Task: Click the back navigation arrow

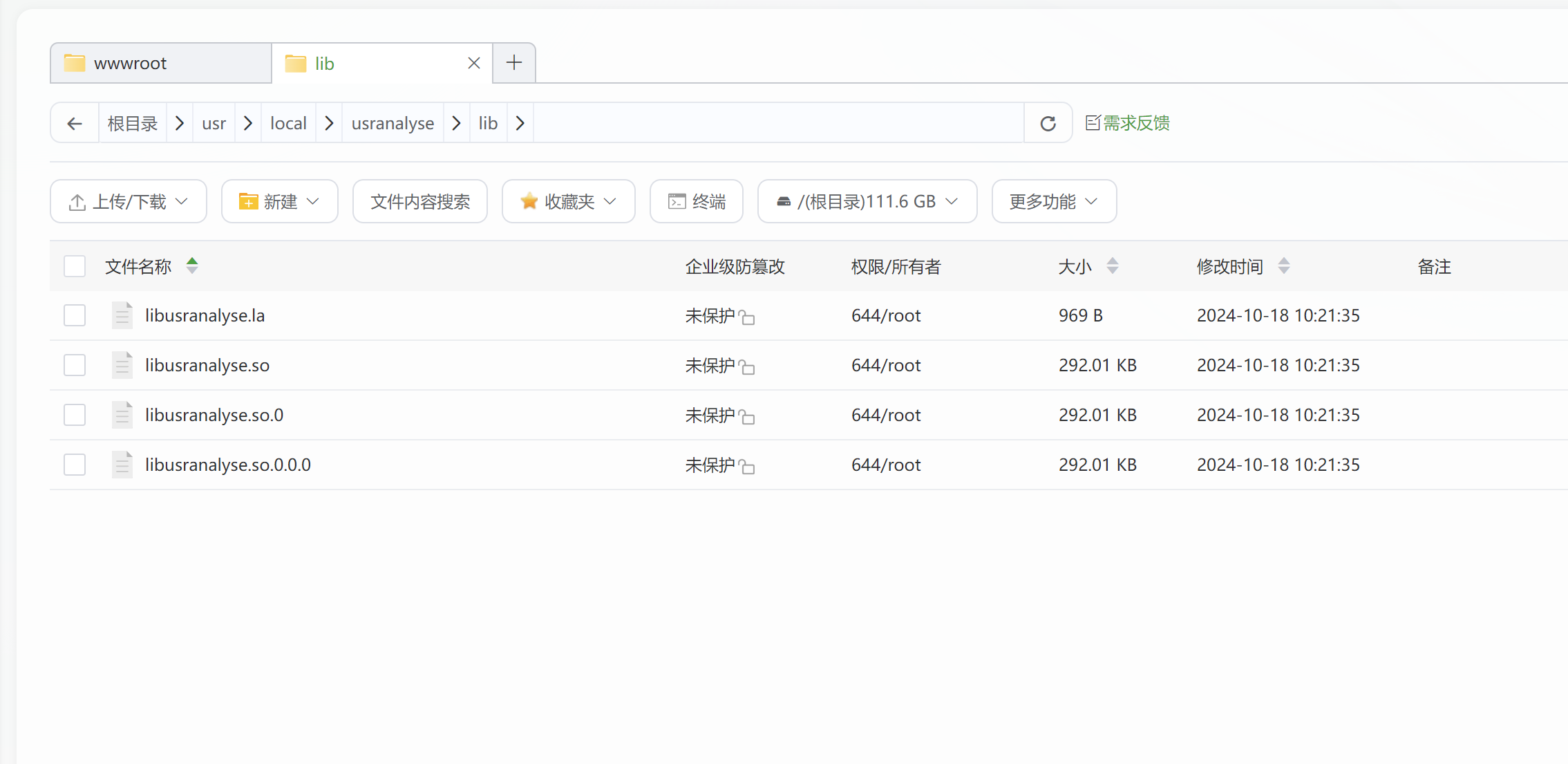Action: click(x=75, y=122)
